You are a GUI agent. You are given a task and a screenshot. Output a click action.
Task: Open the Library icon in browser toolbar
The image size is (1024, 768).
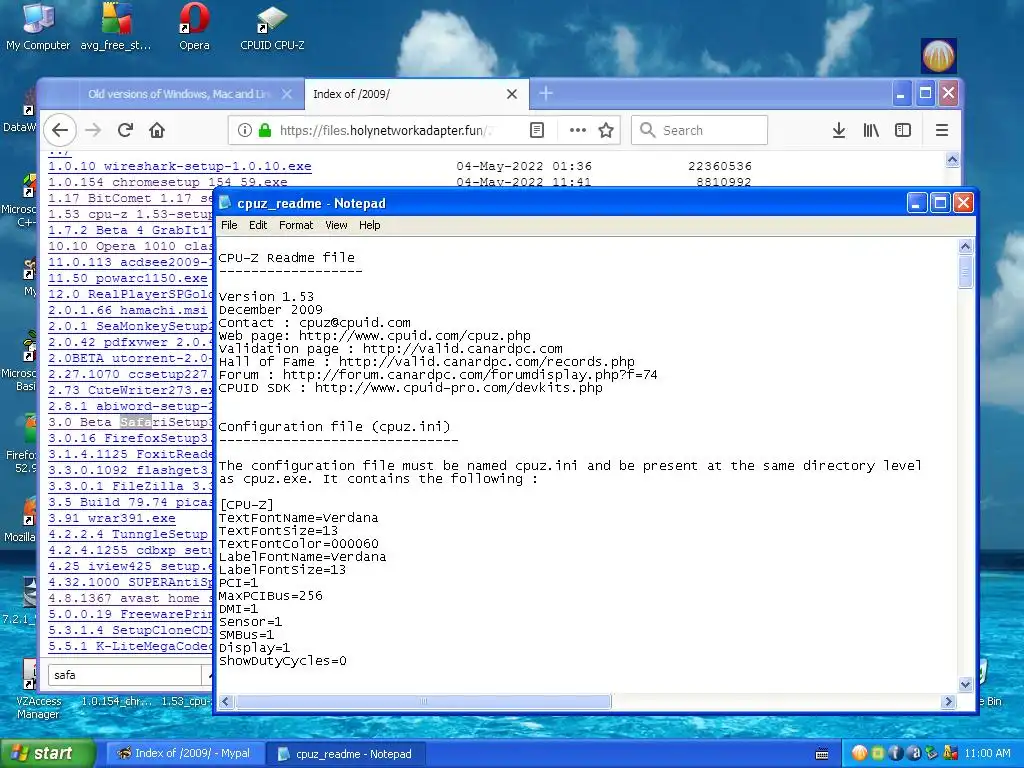(x=871, y=130)
